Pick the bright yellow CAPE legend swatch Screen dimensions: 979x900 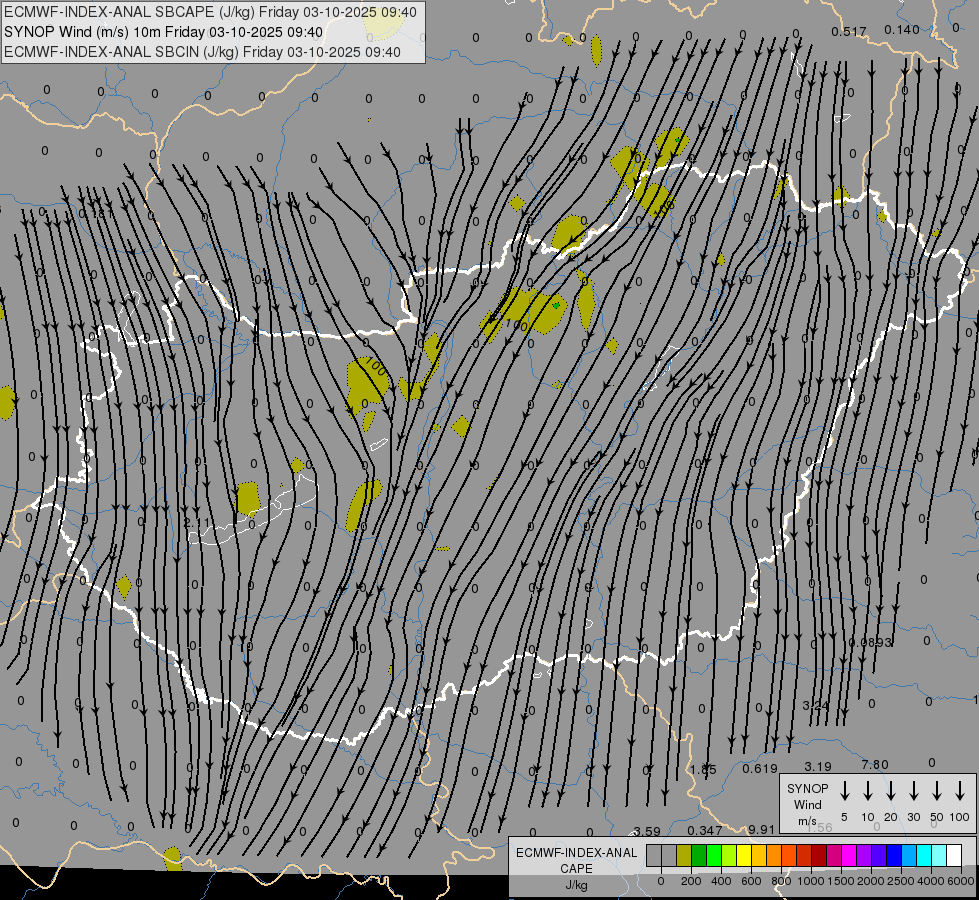click(744, 856)
